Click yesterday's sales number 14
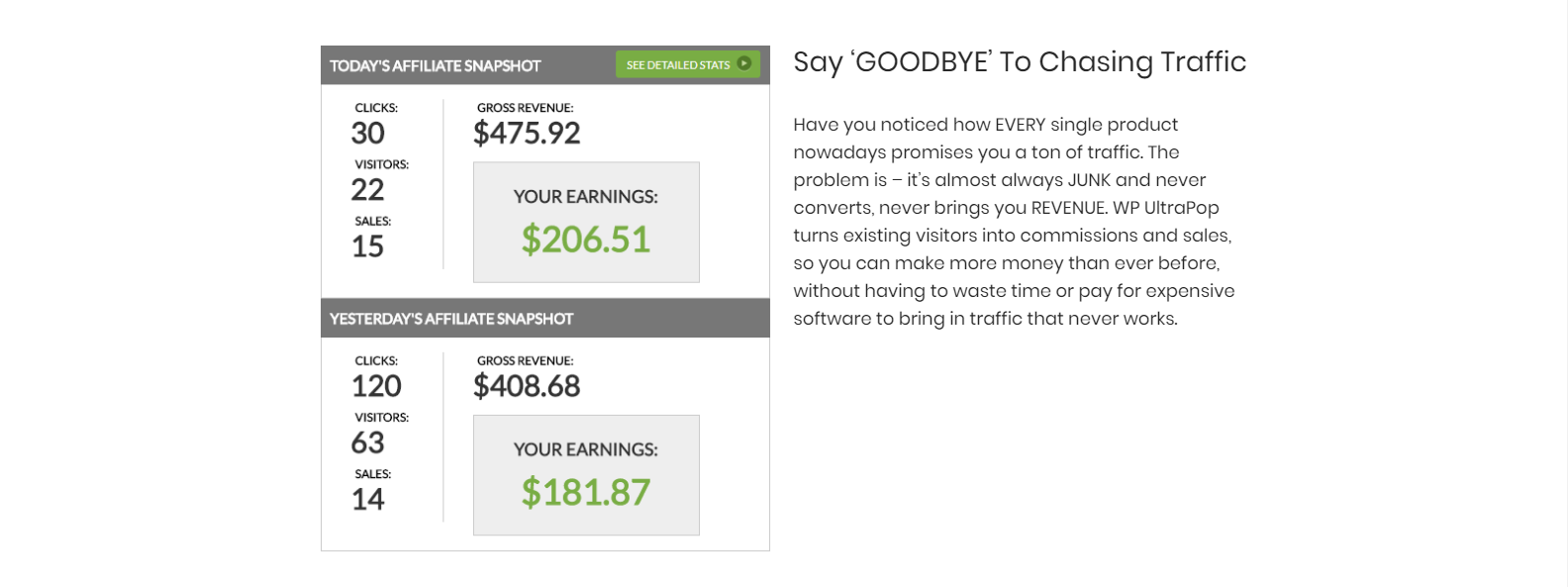The height and width of the screenshot is (587, 1568). [367, 499]
